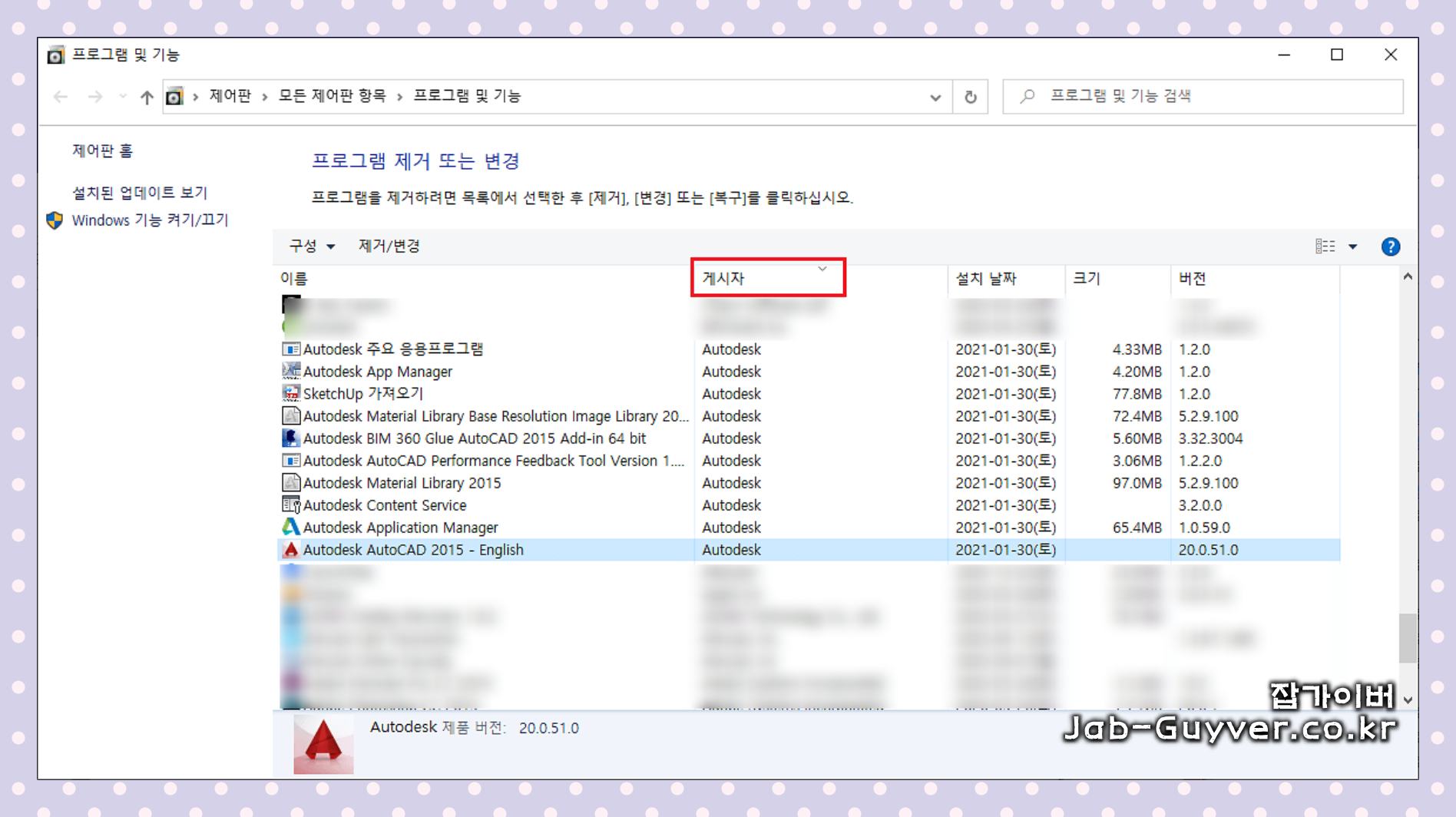Click the vertical scrollbar thumb
This screenshot has height=817, width=1456.
pos(1407,637)
